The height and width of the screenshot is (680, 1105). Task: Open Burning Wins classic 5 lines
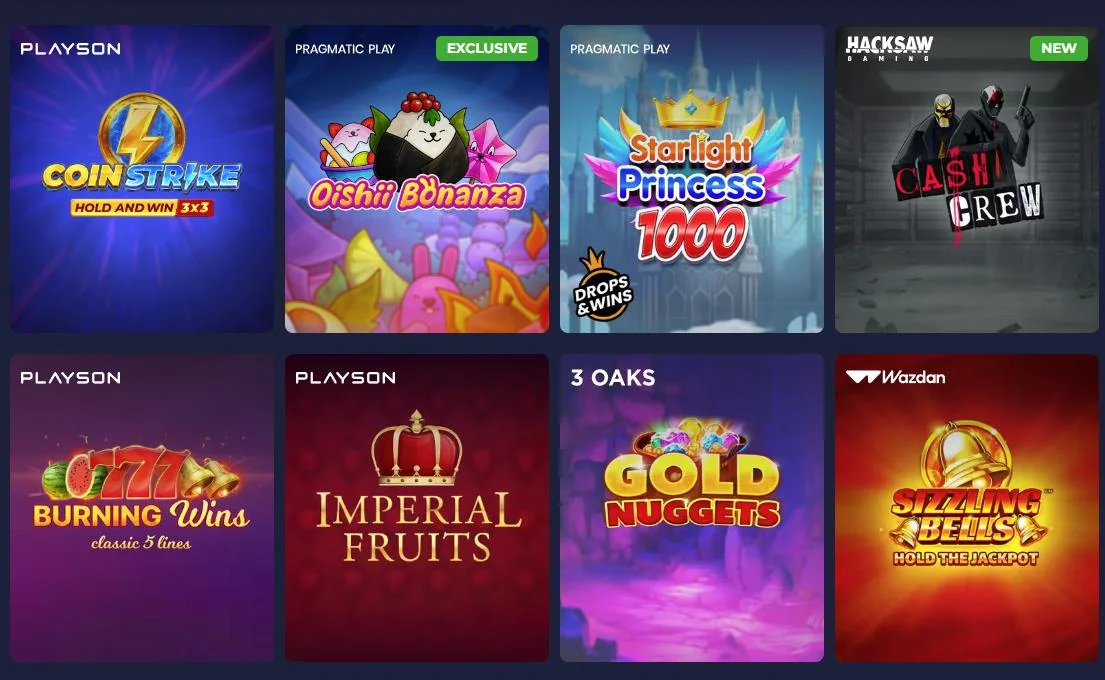142,507
